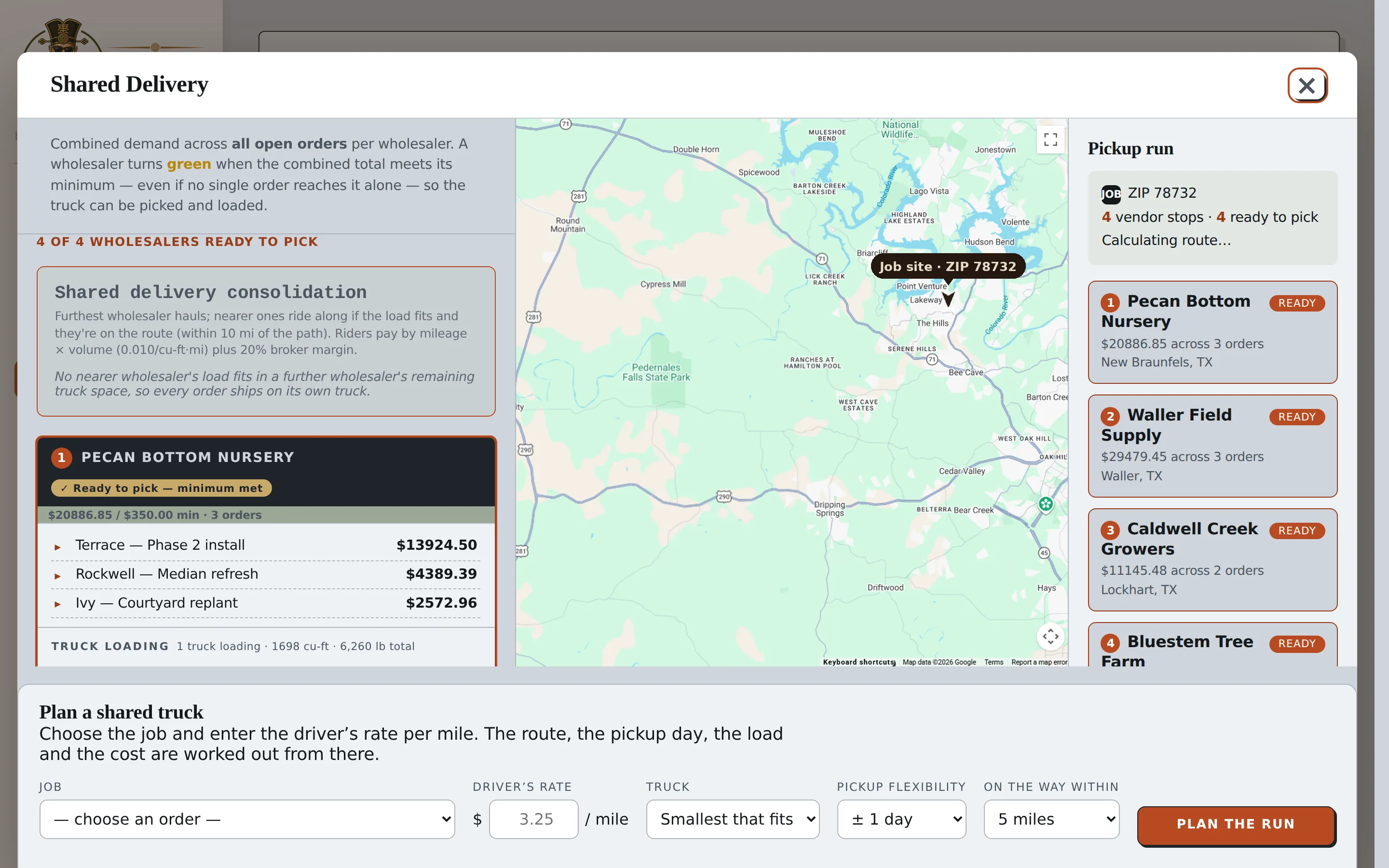Image resolution: width=1389 pixels, height=868 pixels.
Task: Click number 4 badge on Bluestem Tree Farm
Action: tap(1110, 643)
